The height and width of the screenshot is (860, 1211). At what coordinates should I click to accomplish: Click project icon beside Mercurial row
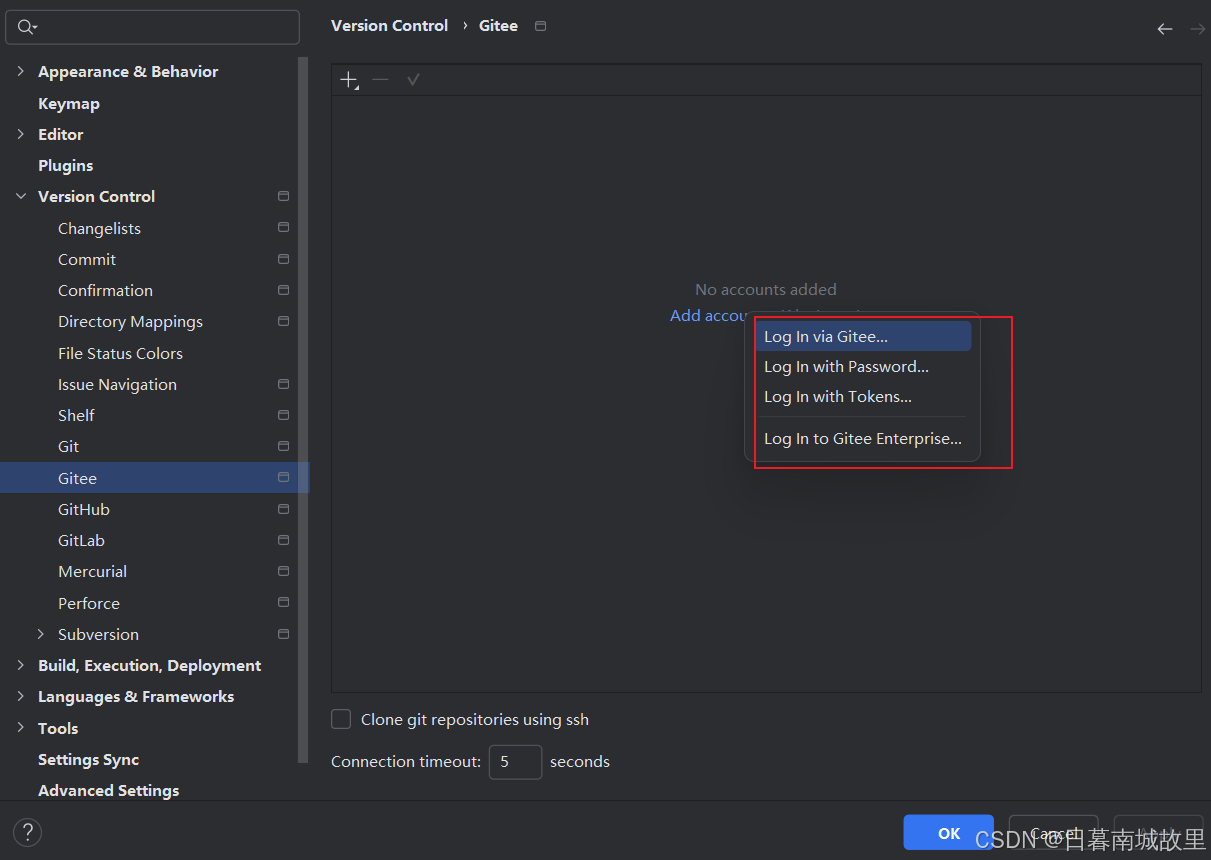click(x=284, y=571)
